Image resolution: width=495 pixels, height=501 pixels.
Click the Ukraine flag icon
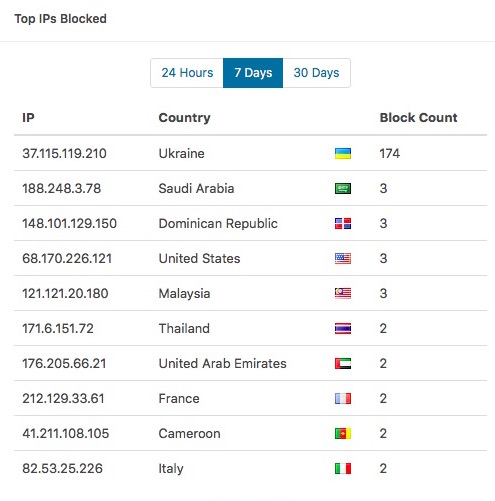tap(343, 154)
